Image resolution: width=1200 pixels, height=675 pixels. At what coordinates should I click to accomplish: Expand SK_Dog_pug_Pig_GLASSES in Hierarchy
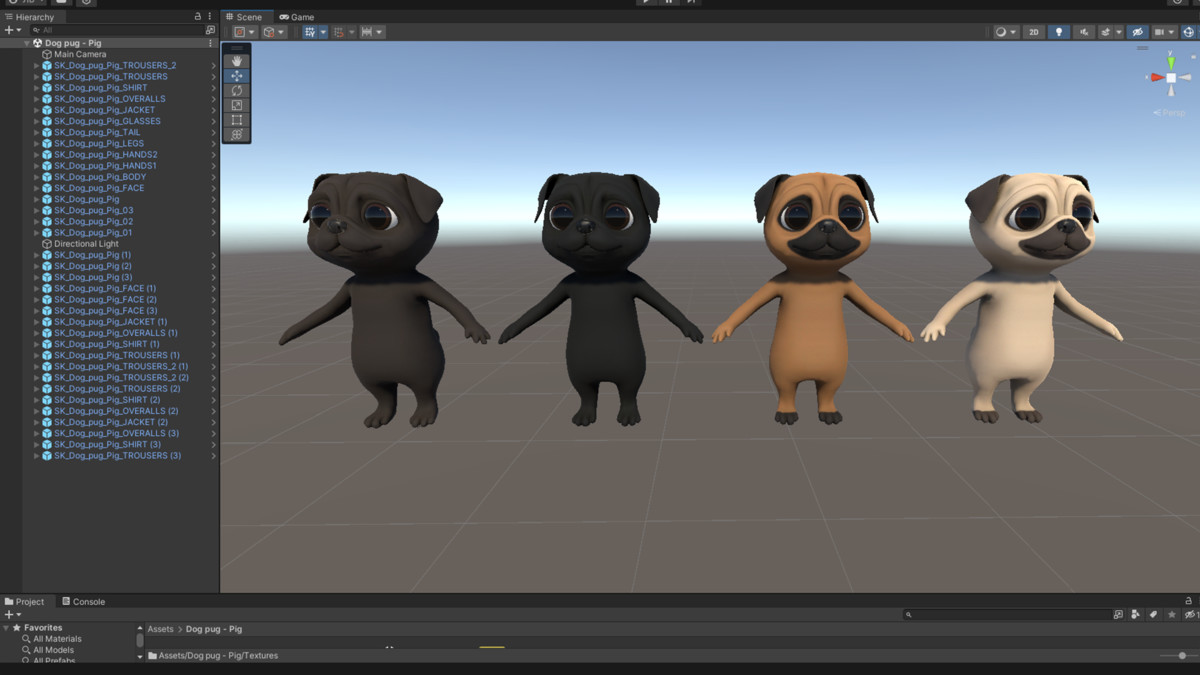pyautogui.click(x=37, y=121)
